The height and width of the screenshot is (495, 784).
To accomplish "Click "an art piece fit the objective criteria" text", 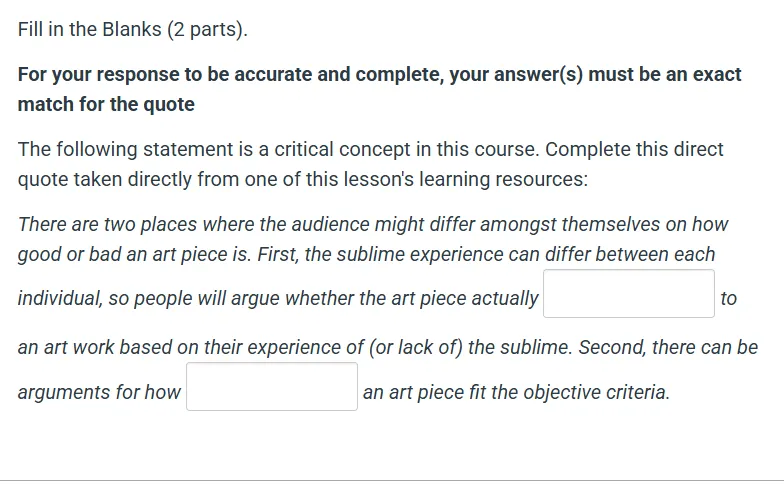I will click(516, 392).
